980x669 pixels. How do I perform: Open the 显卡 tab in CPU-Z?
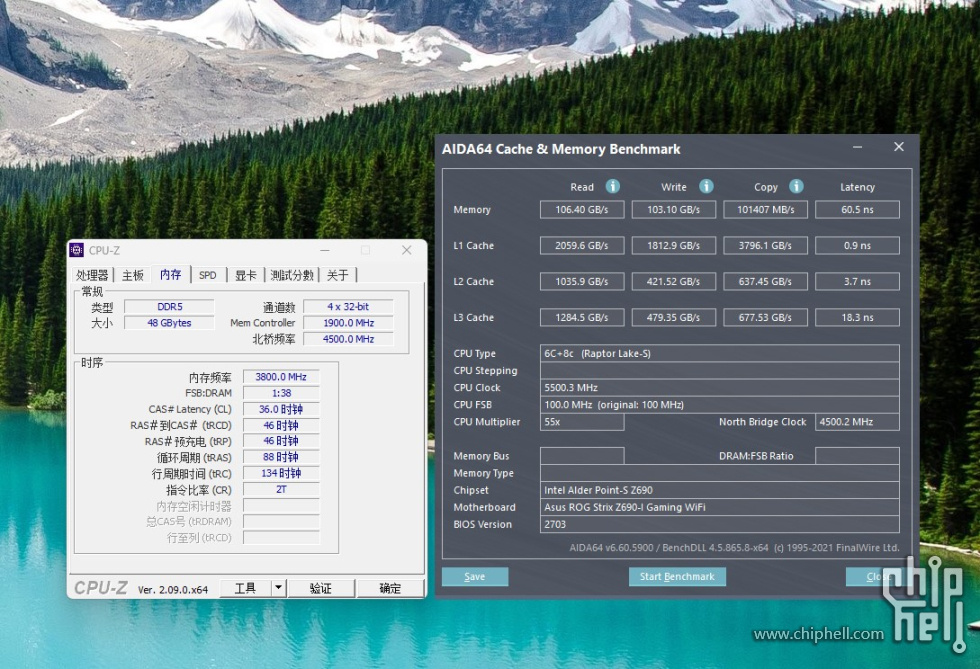[x=246, y=275]
